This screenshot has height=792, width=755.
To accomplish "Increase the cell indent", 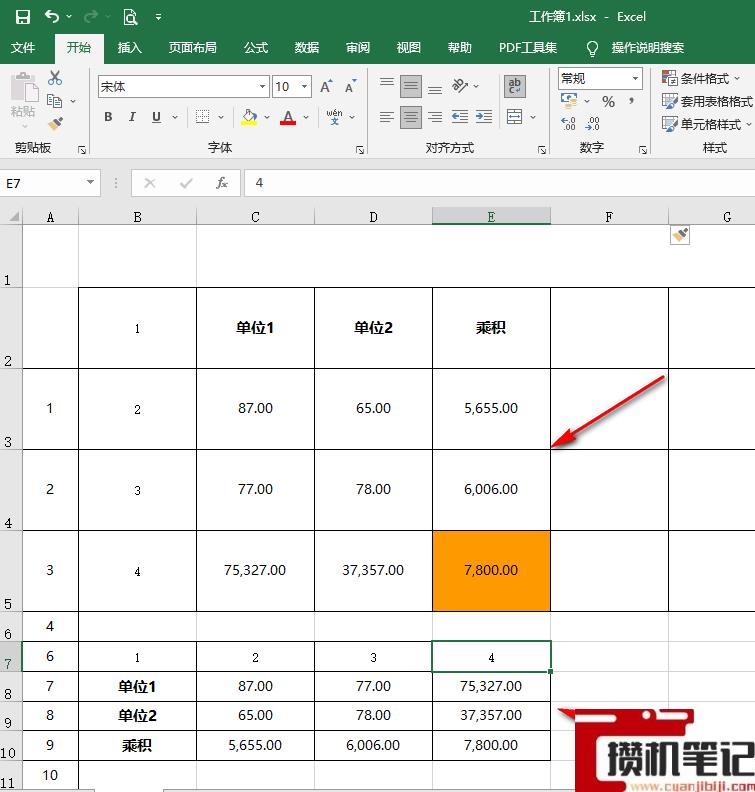I will 484,117.
